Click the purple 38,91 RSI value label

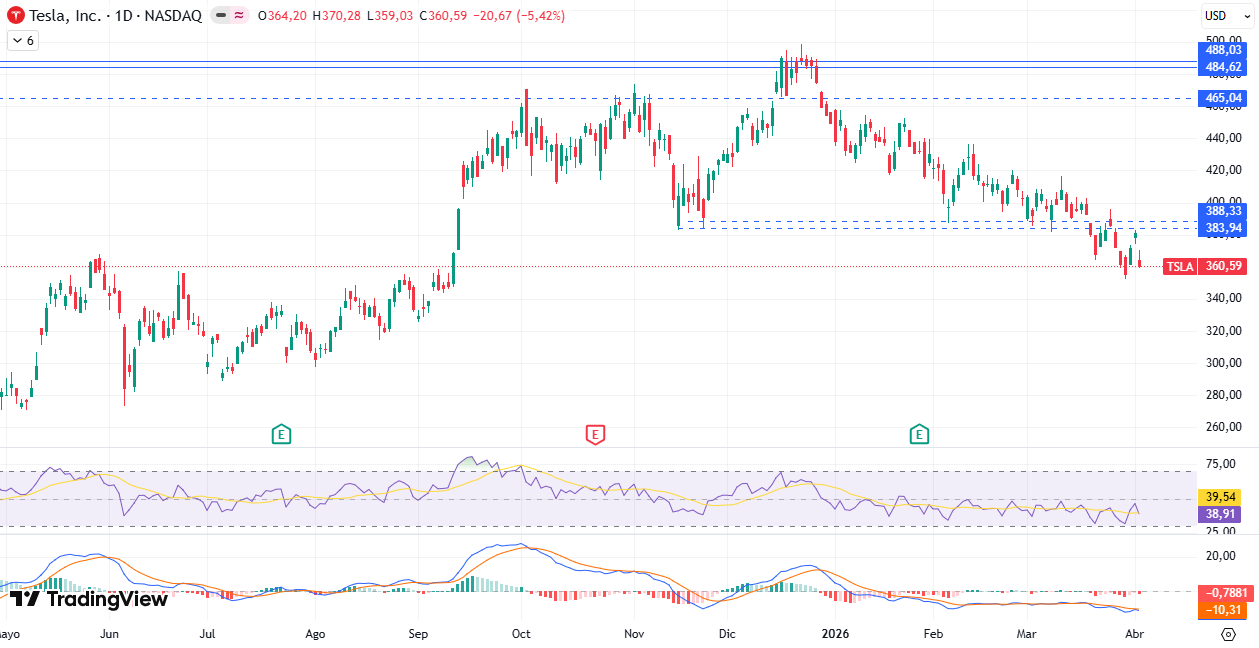point(1222,513)
